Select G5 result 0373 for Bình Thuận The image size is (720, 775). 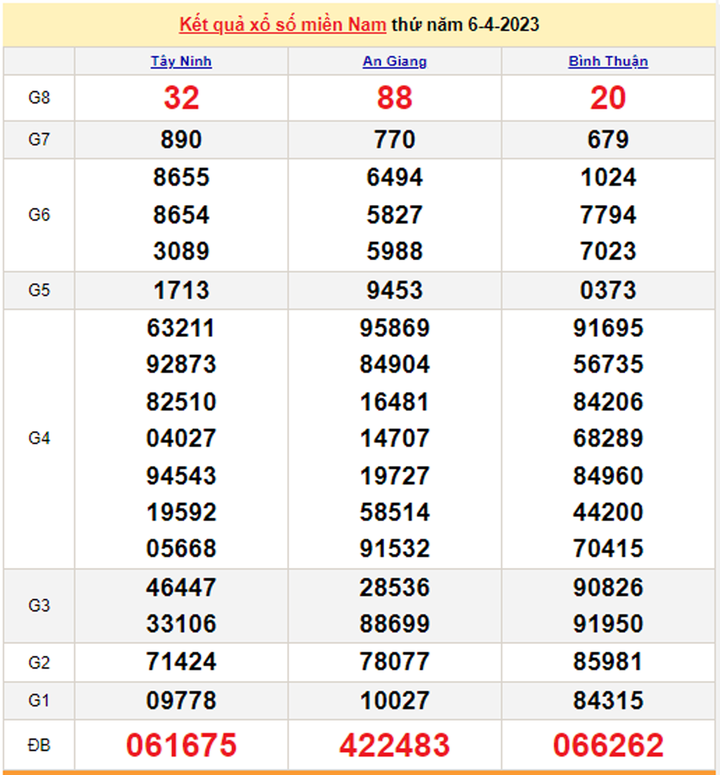coord(608,290)
